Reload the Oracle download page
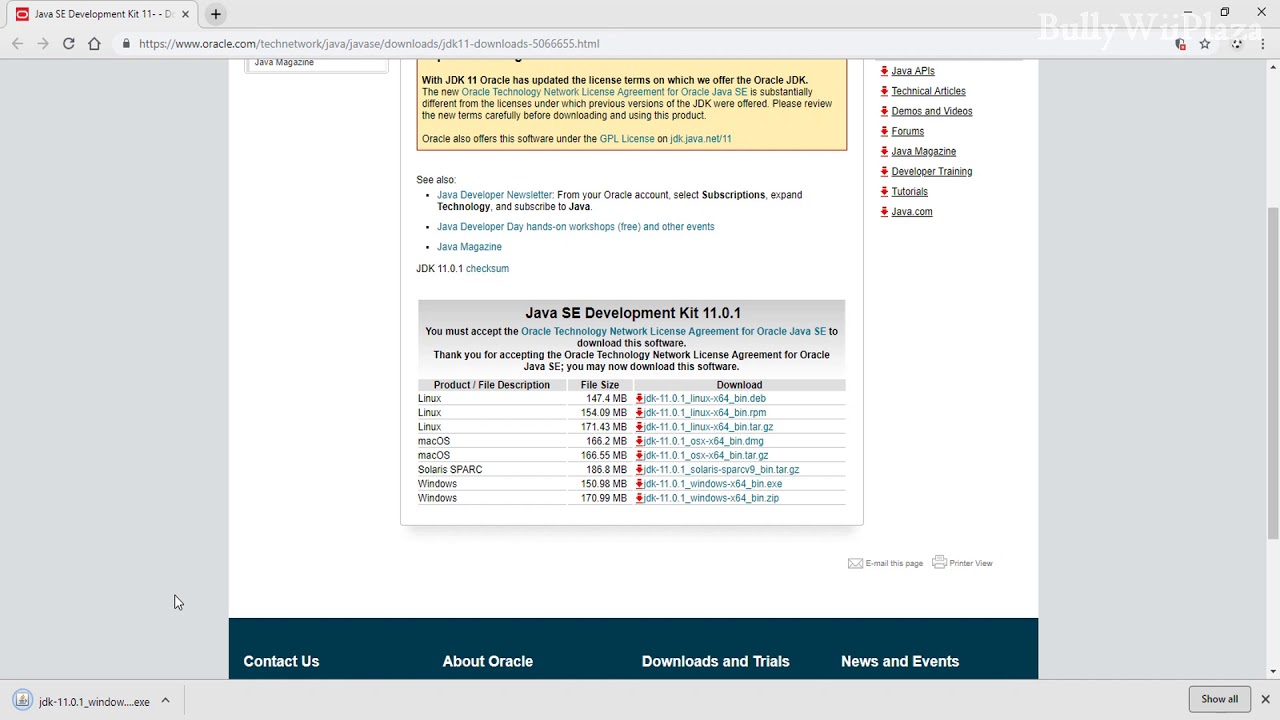 click(69, 44)
